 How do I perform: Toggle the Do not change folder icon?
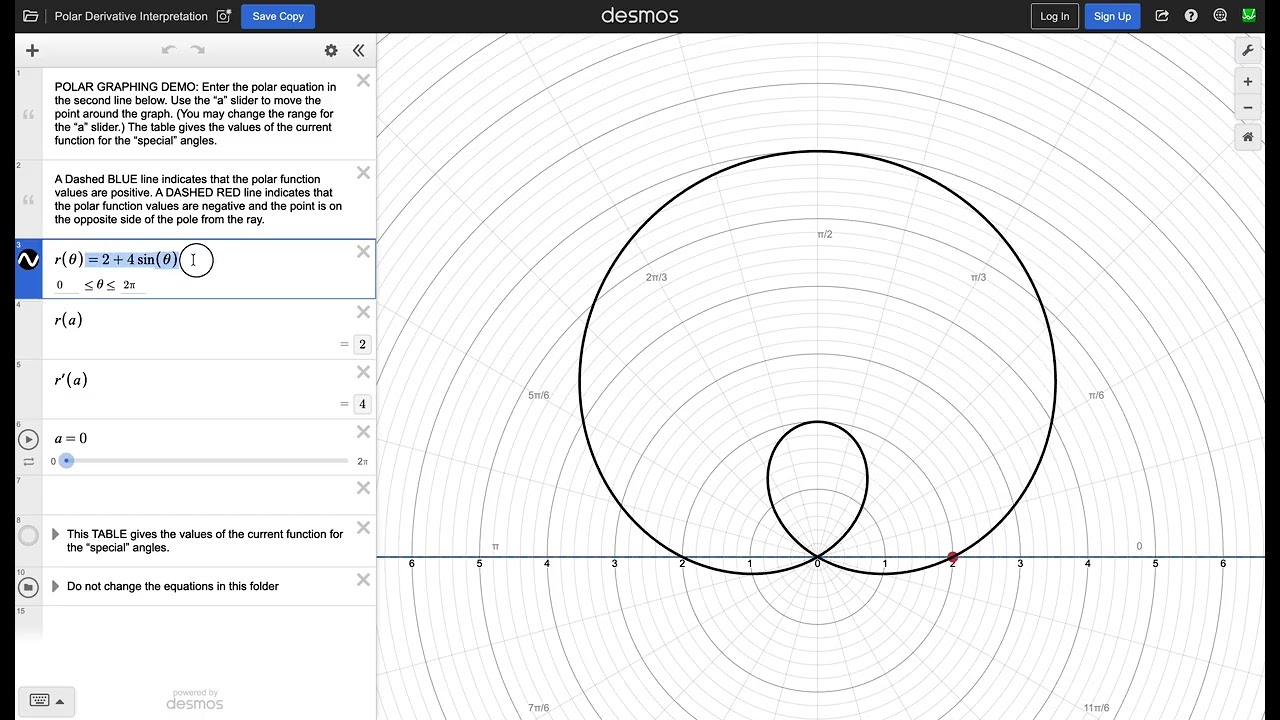(29, 587)
